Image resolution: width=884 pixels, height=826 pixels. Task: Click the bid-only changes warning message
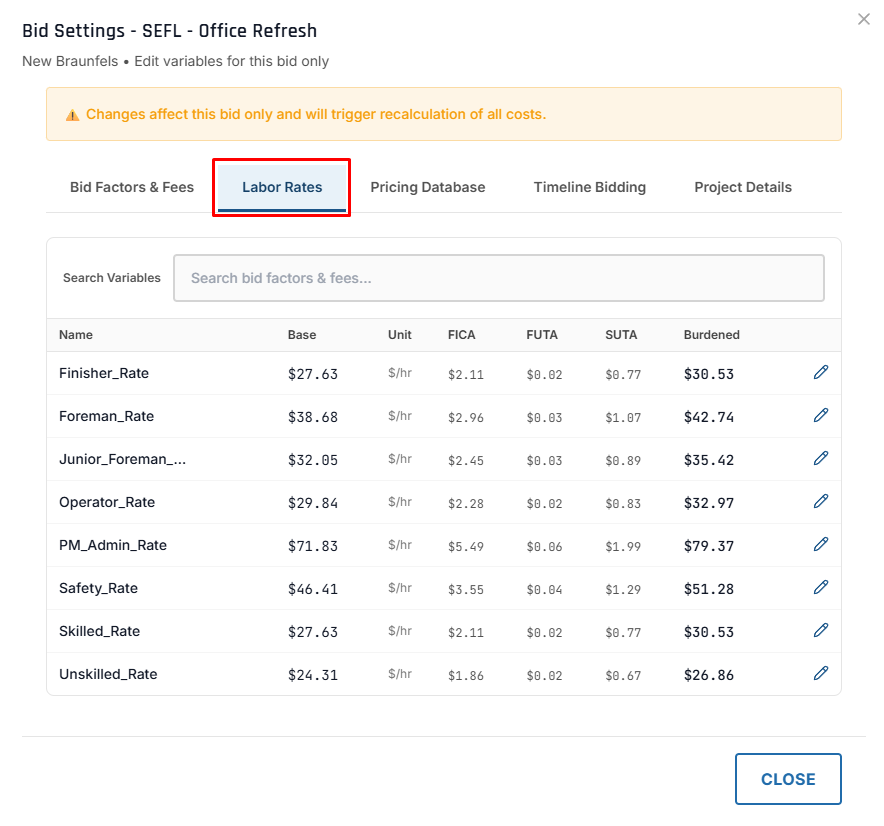(x=316, y=114)
